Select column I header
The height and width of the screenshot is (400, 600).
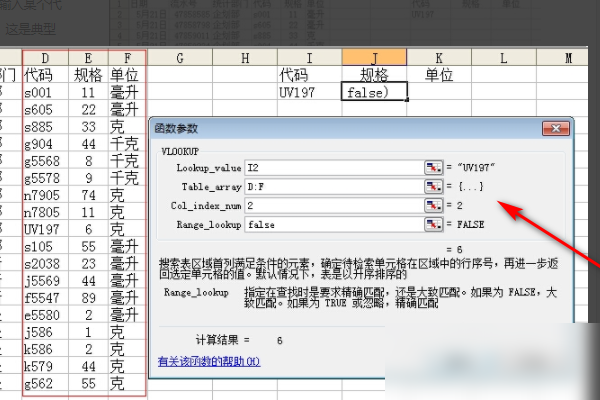[x=310, y=58]
